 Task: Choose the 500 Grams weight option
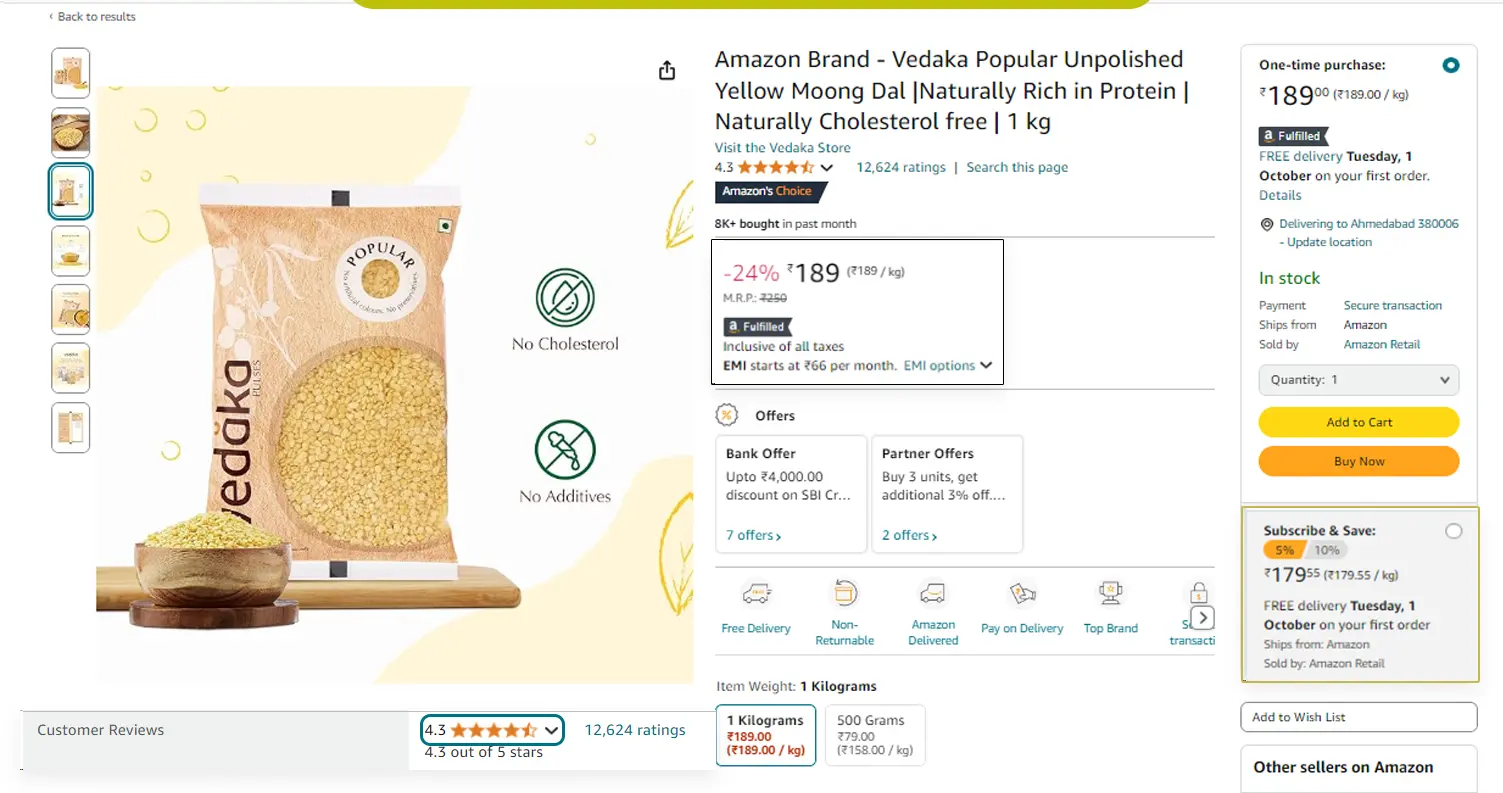(x=871, y=735)
